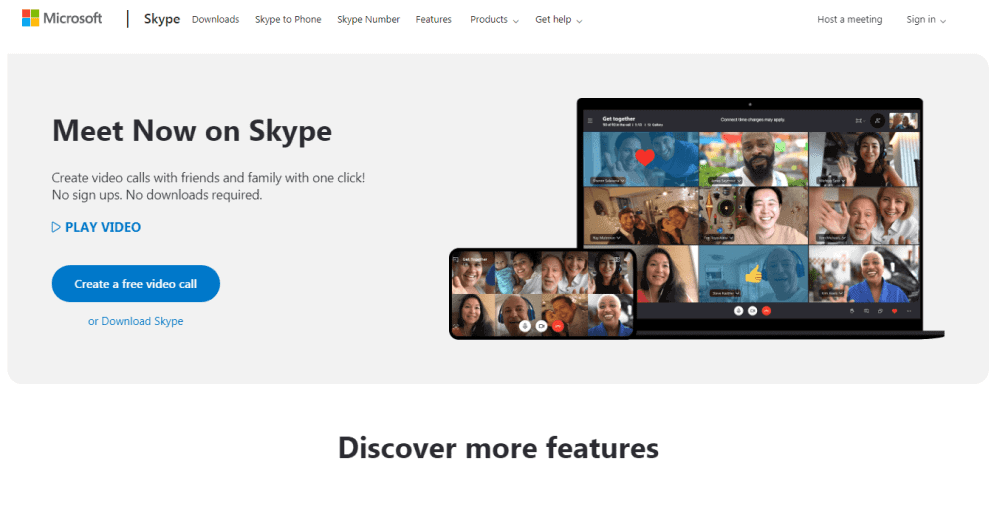Image resolution: width=996 pixels, height=506 pixels.
Task: Go to Skype to Phone page
Action: (x=288, y=20)
